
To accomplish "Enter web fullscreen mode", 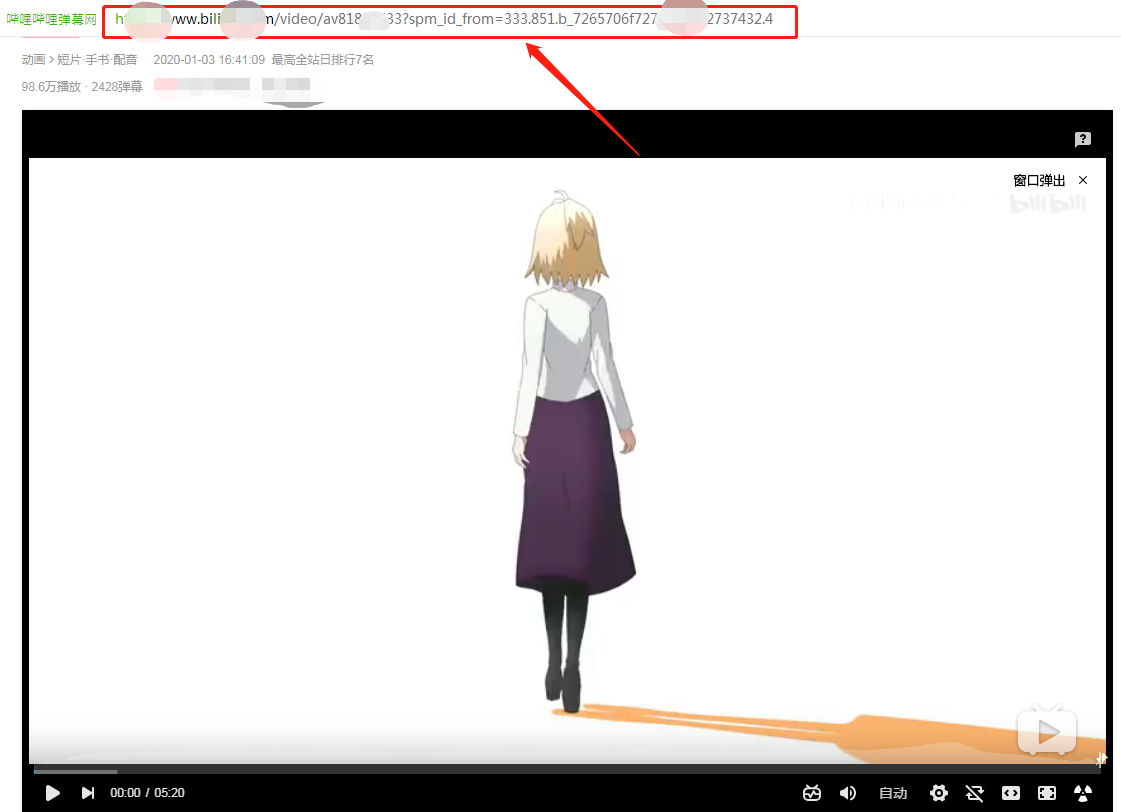I will (x=1047, y=793).
